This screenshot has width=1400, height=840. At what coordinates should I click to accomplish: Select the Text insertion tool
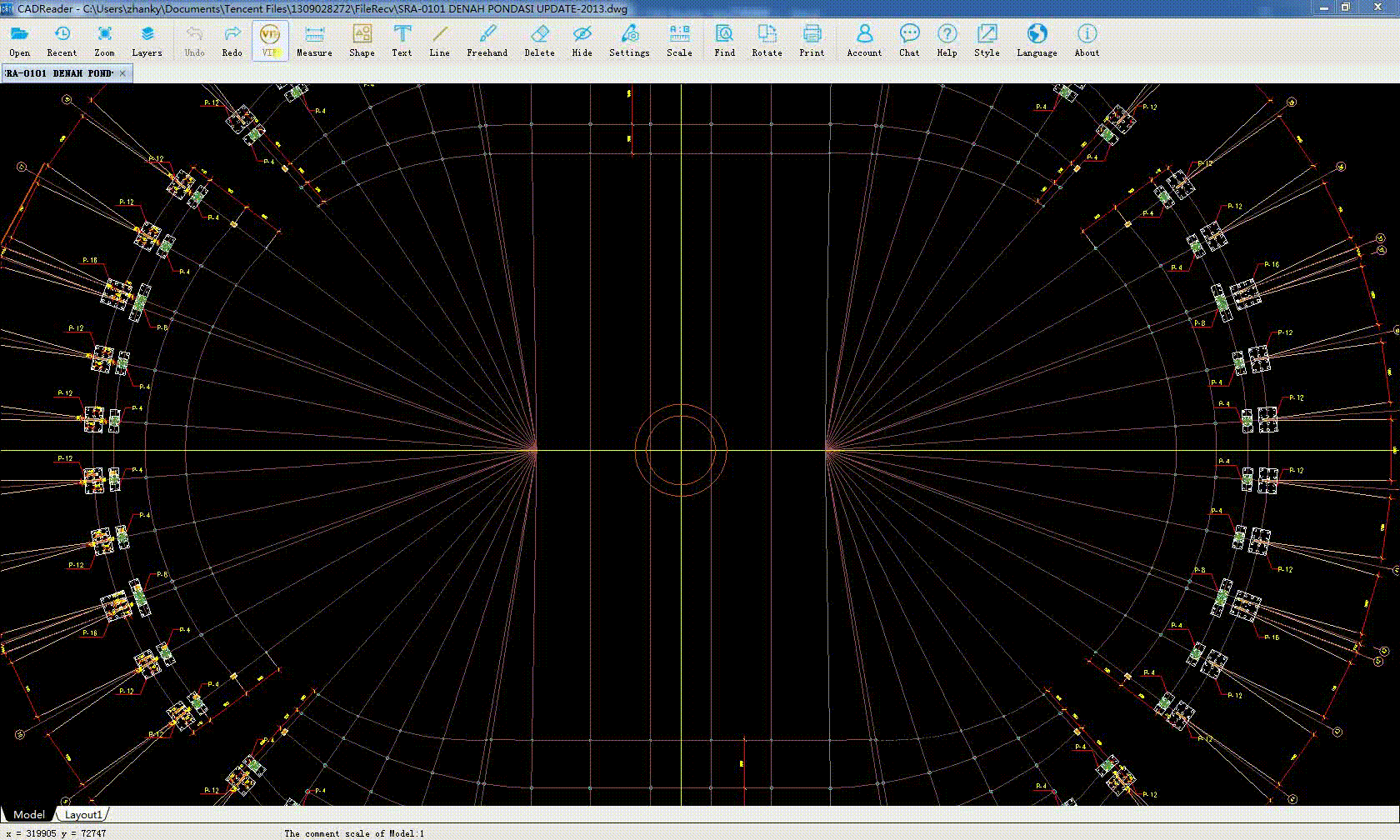[x=402, y=39]
